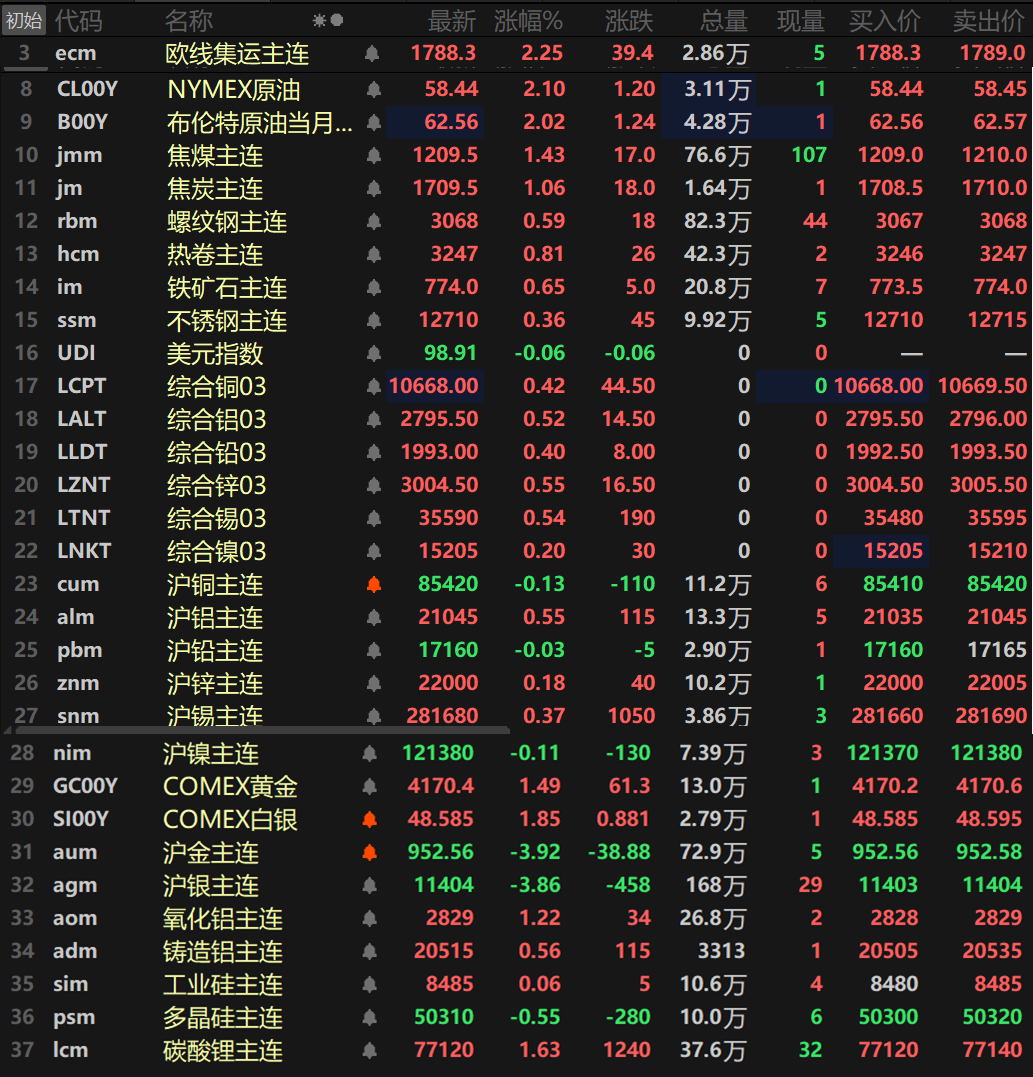The height and width of the screenshot is (1077, 1033).
Task: Sort by the 最新 column header
Action: tap(453, 20)
